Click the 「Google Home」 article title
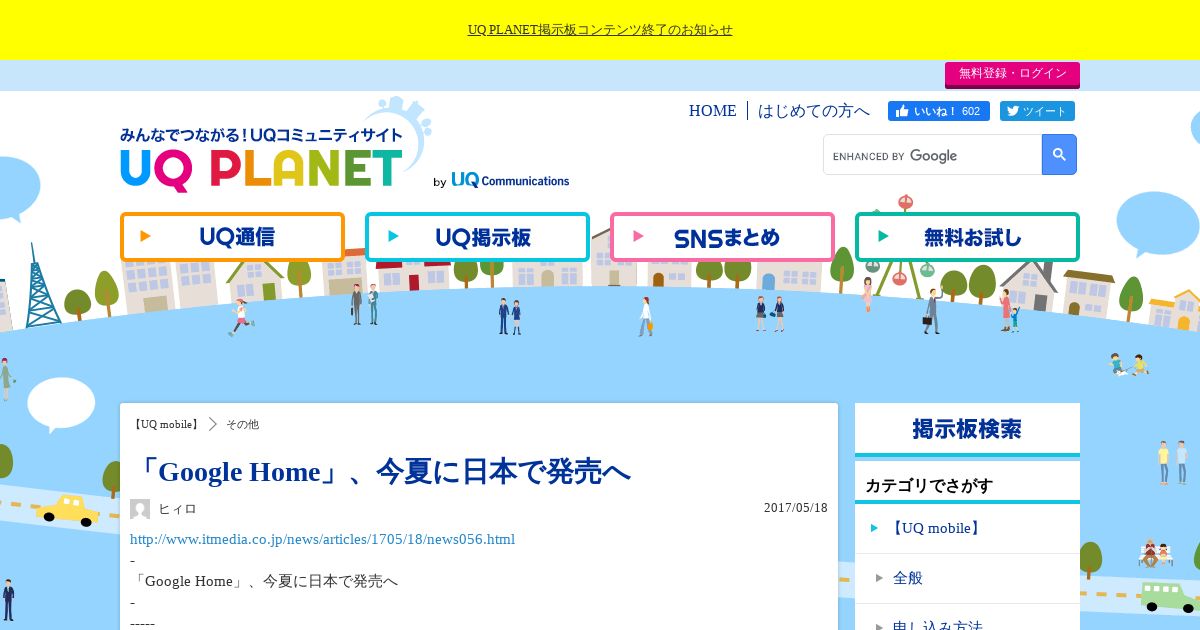Screen dimensions: 1200x630 pyautogui.click(x=380, y=471)
